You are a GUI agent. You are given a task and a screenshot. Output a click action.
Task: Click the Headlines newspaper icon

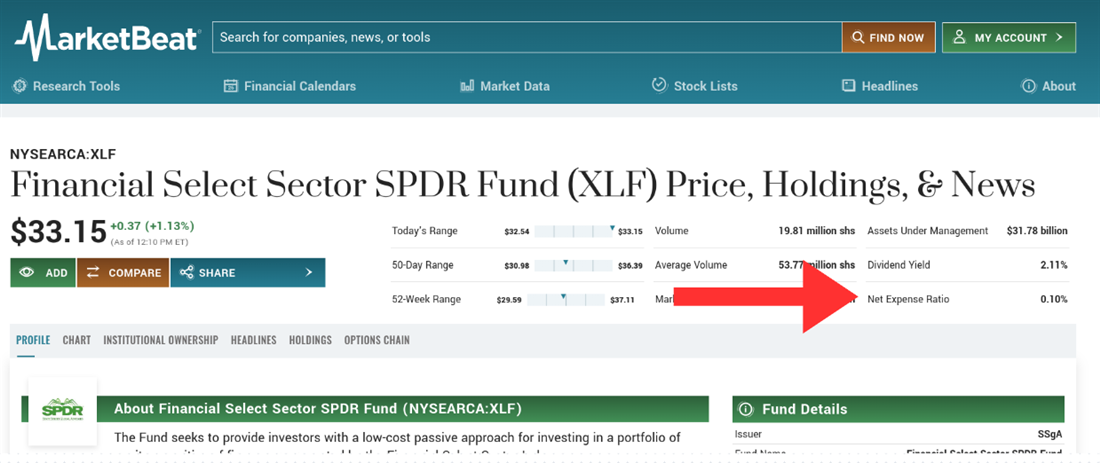pyautogui.click(x=849, y=86)
